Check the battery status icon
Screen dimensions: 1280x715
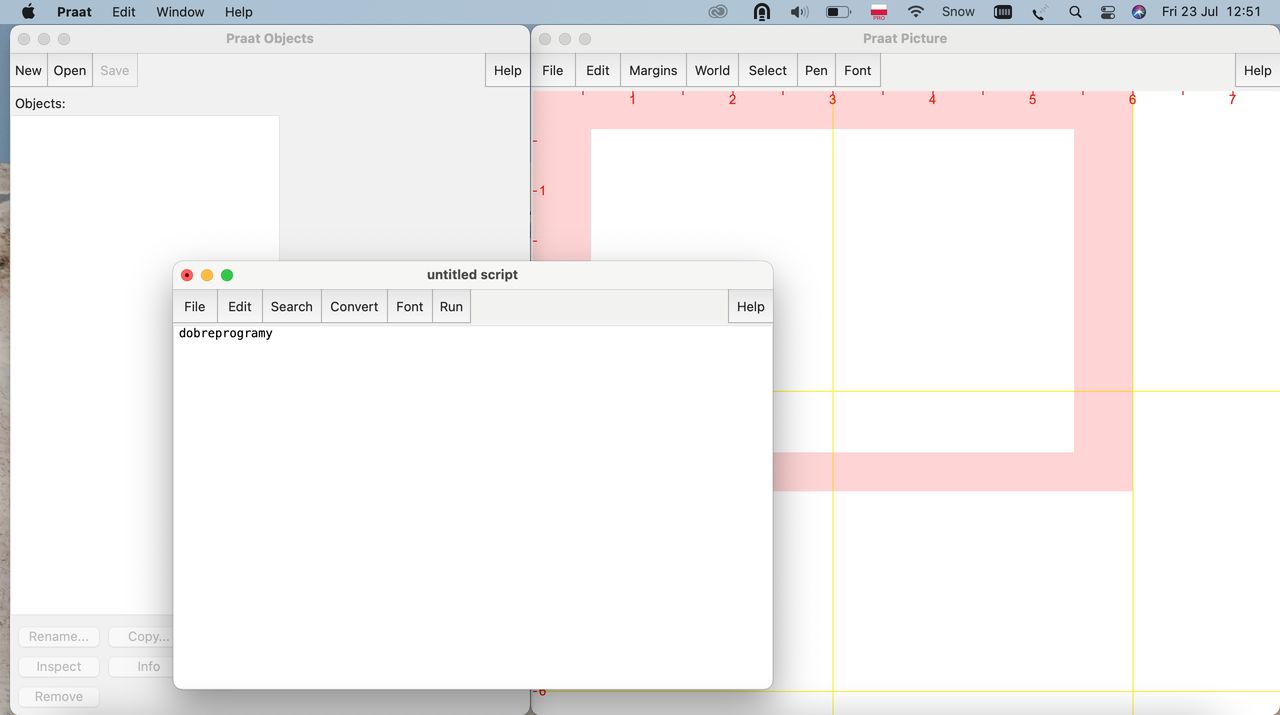click(x=838, y=12)
